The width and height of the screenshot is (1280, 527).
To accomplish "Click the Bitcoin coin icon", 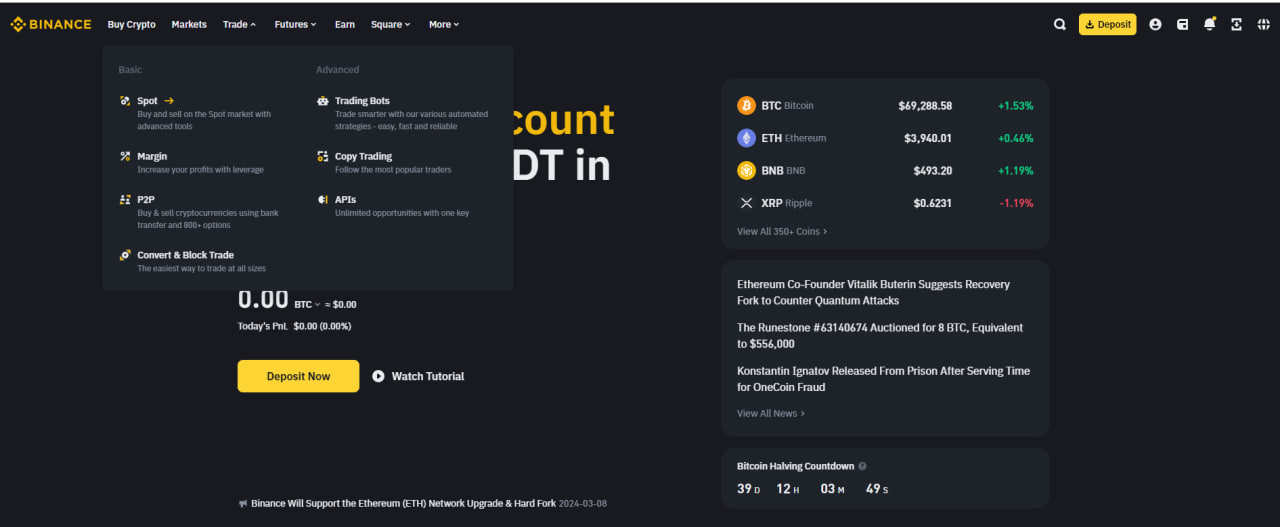I will click(x=746, y=105).
